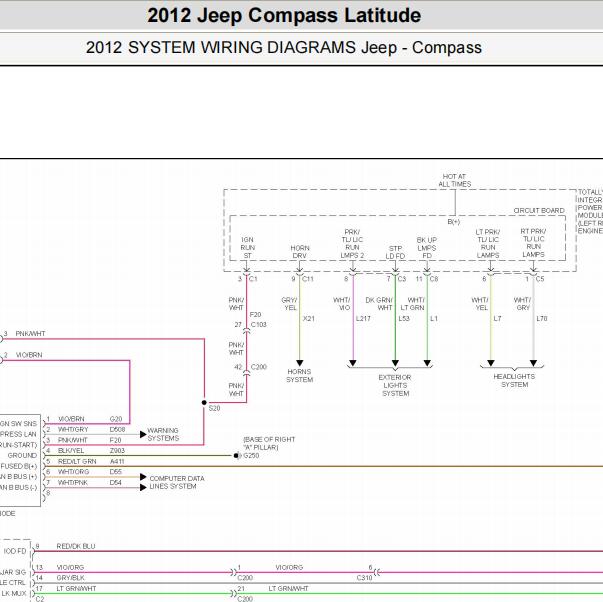Click the ground point label 'G250'
Image resolution: width=603 pixels, height=602 pixels.
pos(251,455)
